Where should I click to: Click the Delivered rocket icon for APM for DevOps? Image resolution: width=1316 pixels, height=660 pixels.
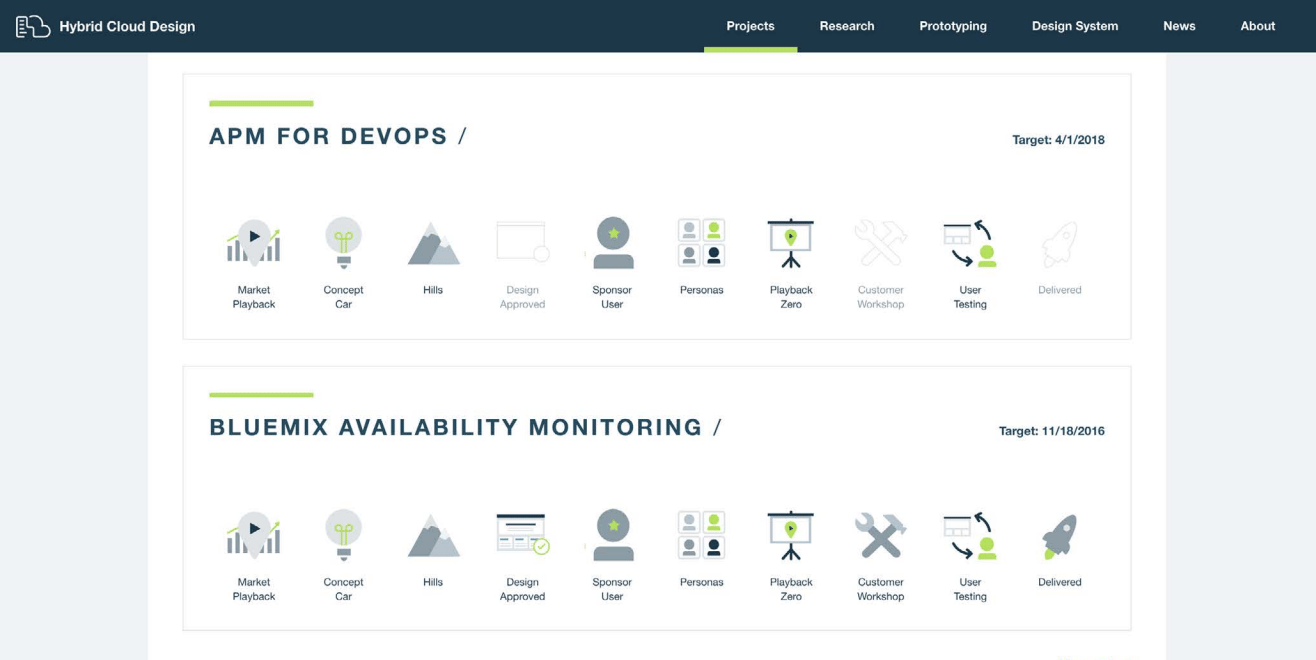(1059, 240)
